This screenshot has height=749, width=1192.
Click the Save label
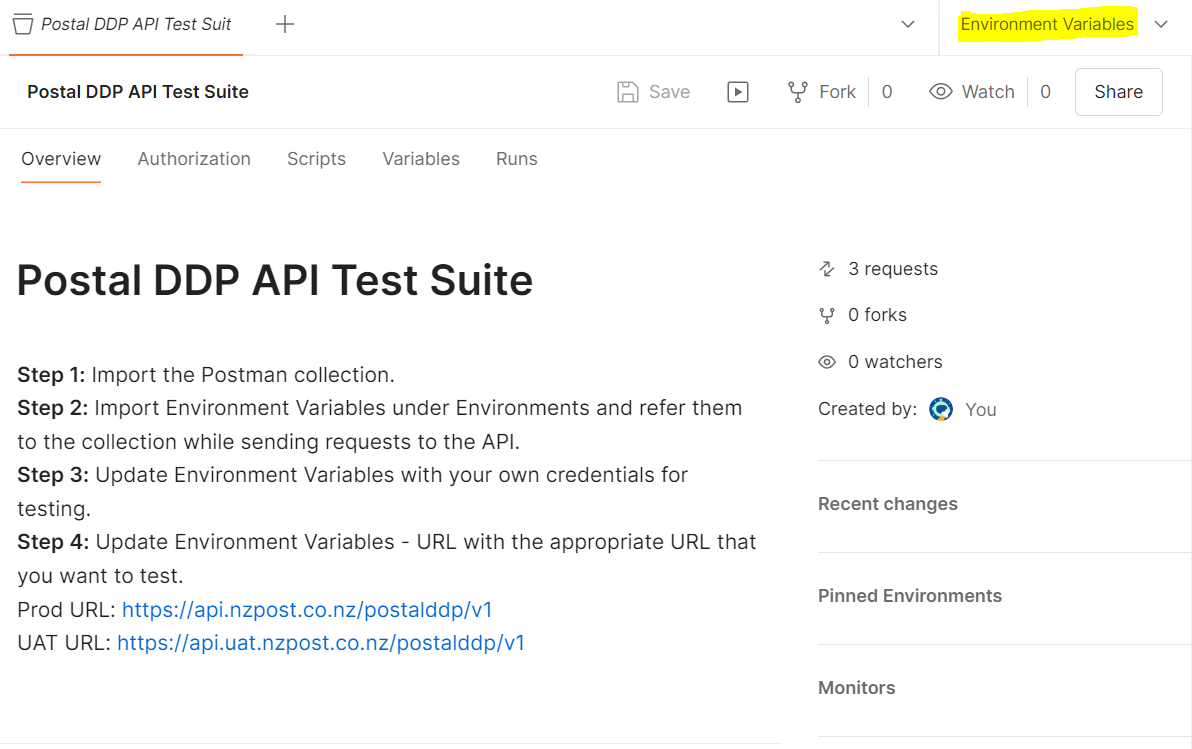[x=670, y=92]
